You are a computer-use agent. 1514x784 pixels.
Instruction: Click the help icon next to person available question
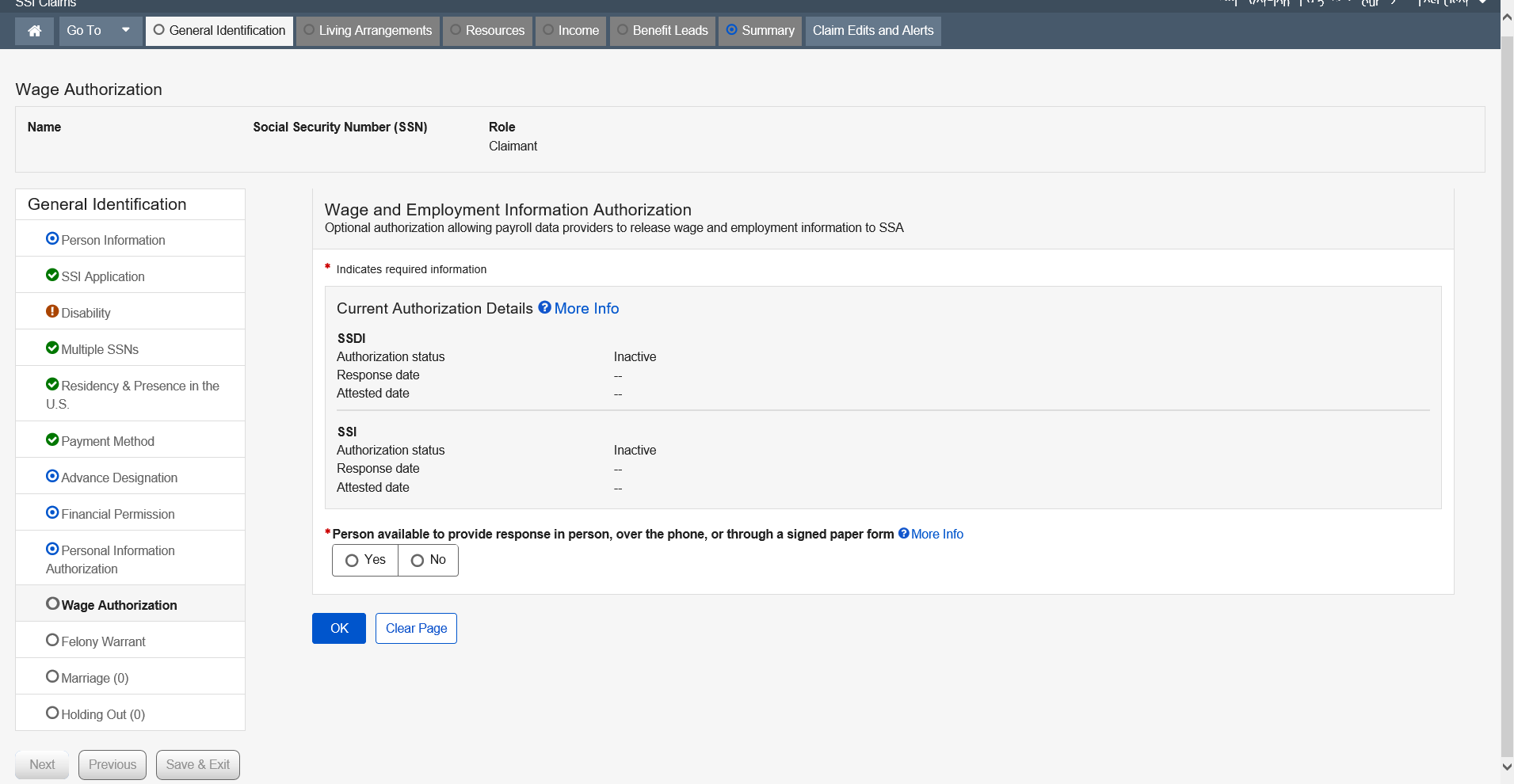[904, 534]
